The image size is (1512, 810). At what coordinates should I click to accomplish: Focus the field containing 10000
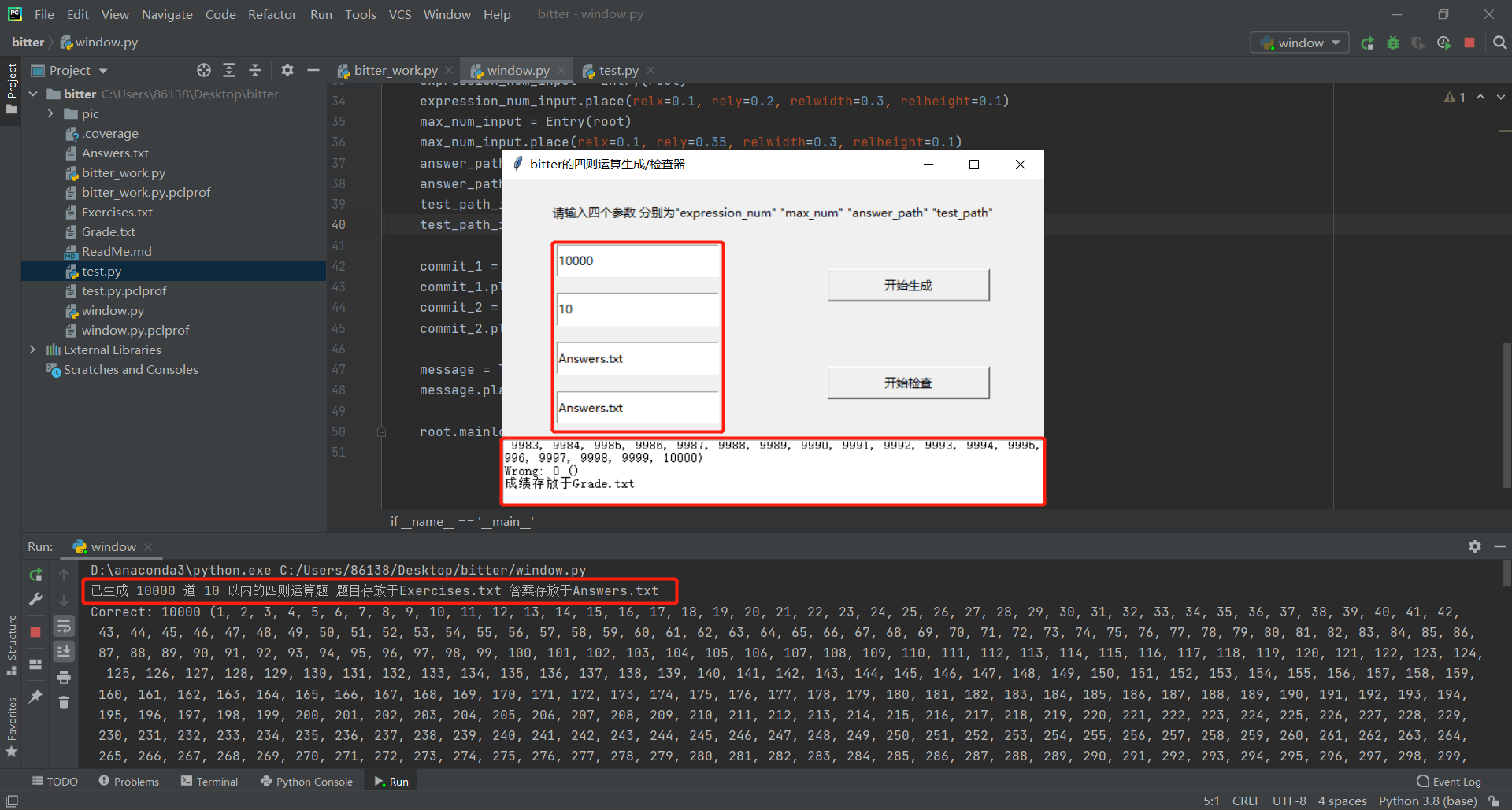tap(637, 261)
